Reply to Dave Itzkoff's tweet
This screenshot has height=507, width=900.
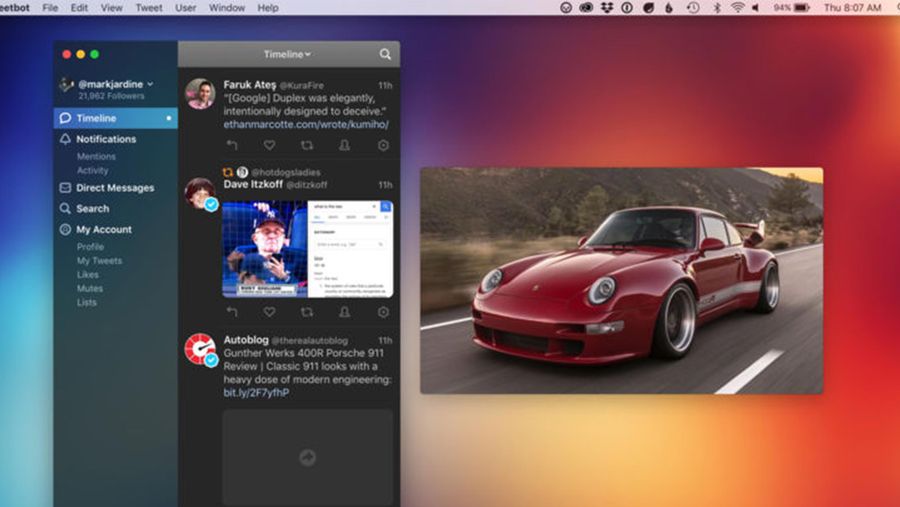tap(232, 312)
